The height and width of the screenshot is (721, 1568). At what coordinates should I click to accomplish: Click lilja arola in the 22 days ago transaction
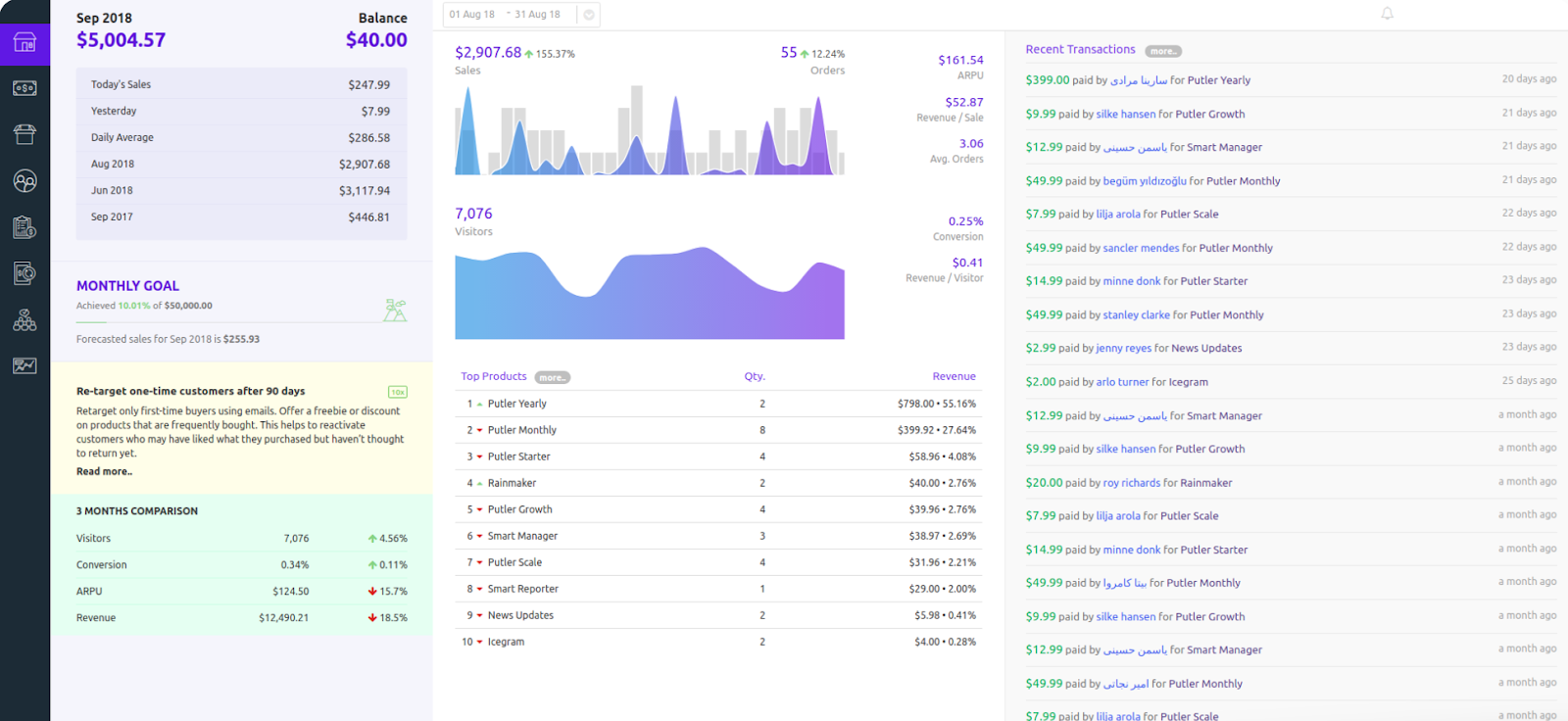pos(1118,215)
